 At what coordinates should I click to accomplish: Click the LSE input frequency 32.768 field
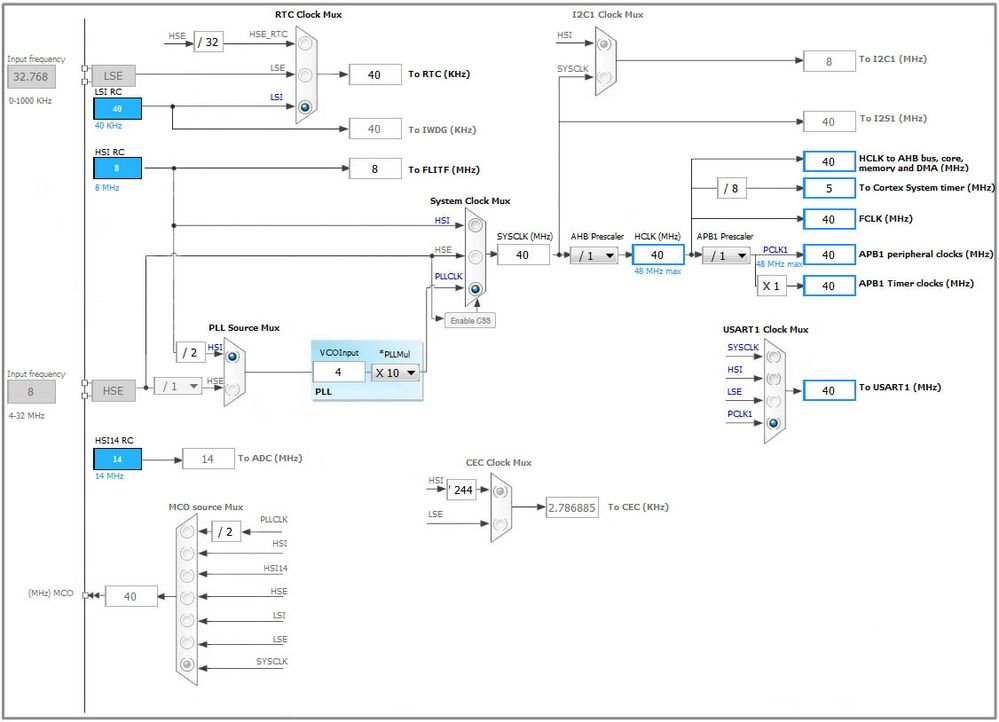(31, 76)
